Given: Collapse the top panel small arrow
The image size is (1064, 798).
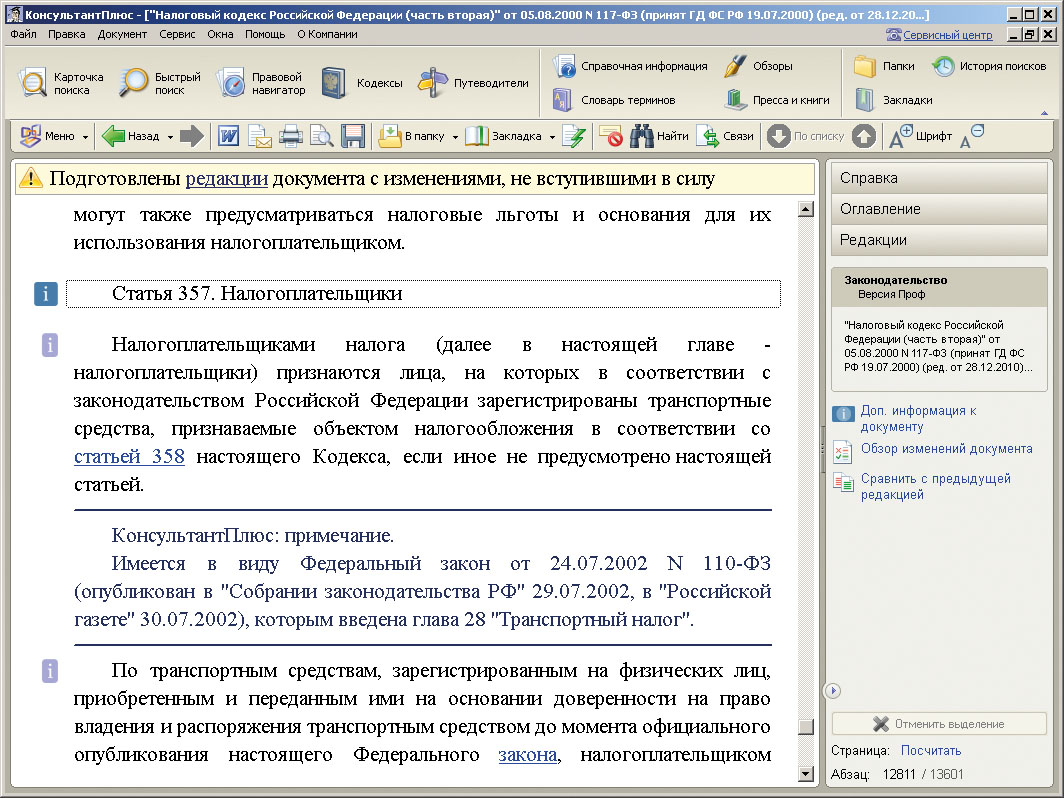Looking at the screenshot, I should 1044,113.
